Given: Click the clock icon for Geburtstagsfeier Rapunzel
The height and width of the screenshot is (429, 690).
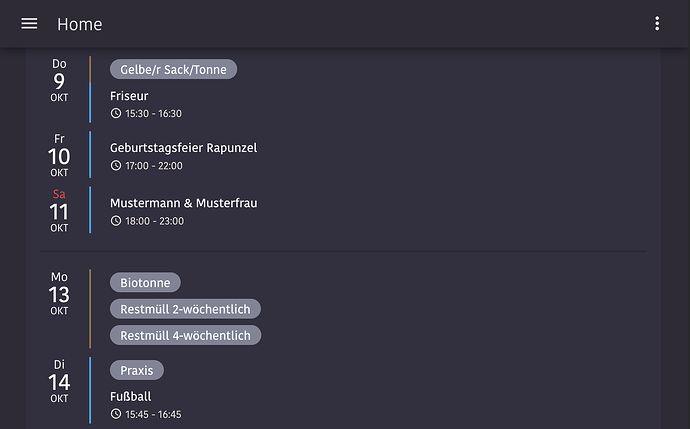Looking at the screenshot, I should click(x=116, y=166).
